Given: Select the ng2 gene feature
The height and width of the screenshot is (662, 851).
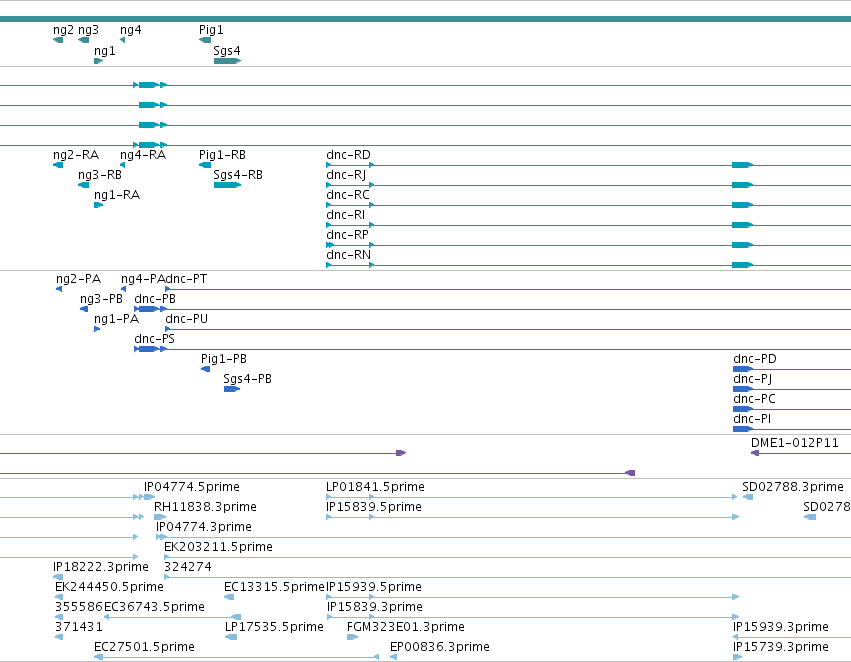Looking at the screenshot, I should coord(58,40).
